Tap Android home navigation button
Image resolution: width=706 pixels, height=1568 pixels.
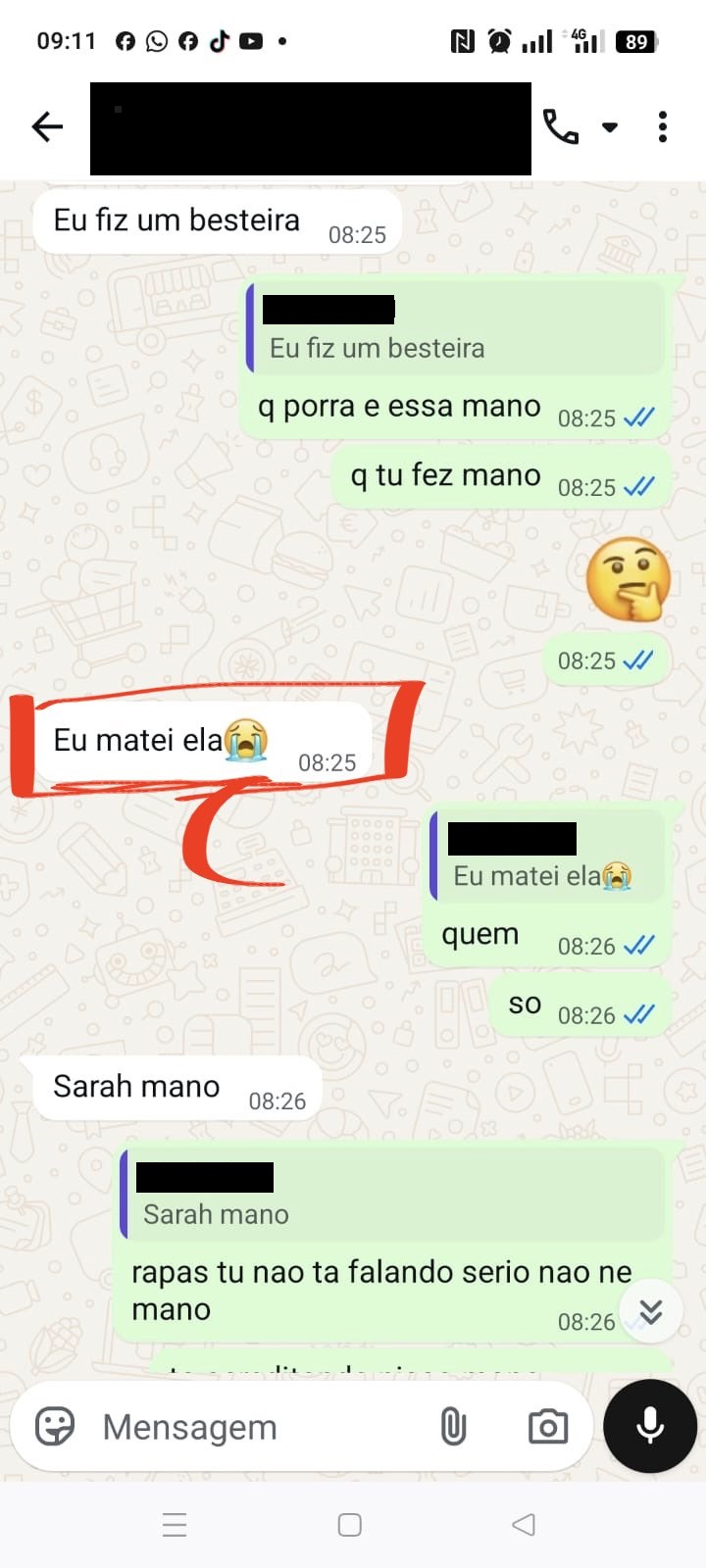pos(350,1525)
